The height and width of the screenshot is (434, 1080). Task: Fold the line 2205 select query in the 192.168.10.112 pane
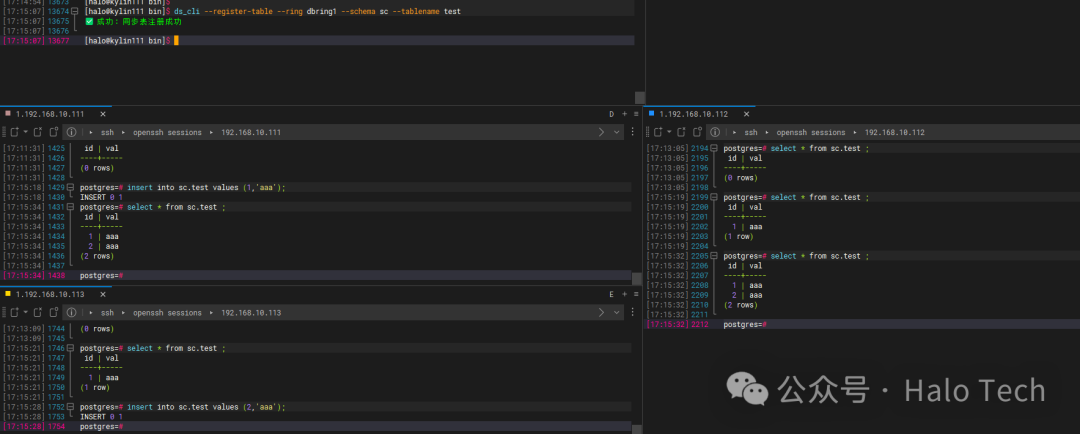[x=715, y=256]
